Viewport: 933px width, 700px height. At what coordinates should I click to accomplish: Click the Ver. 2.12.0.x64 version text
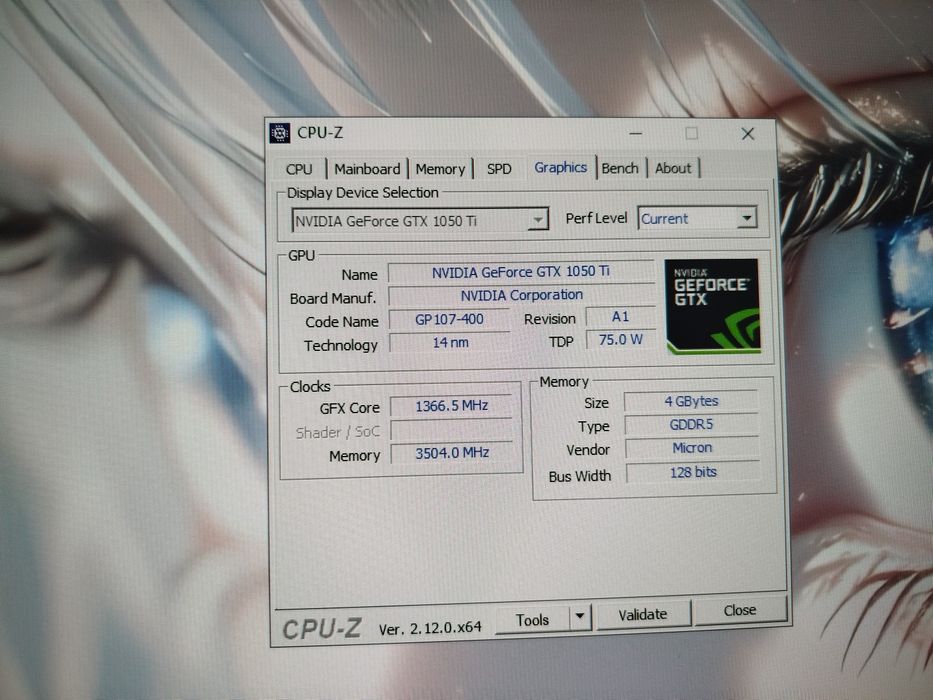coord(430,629)
